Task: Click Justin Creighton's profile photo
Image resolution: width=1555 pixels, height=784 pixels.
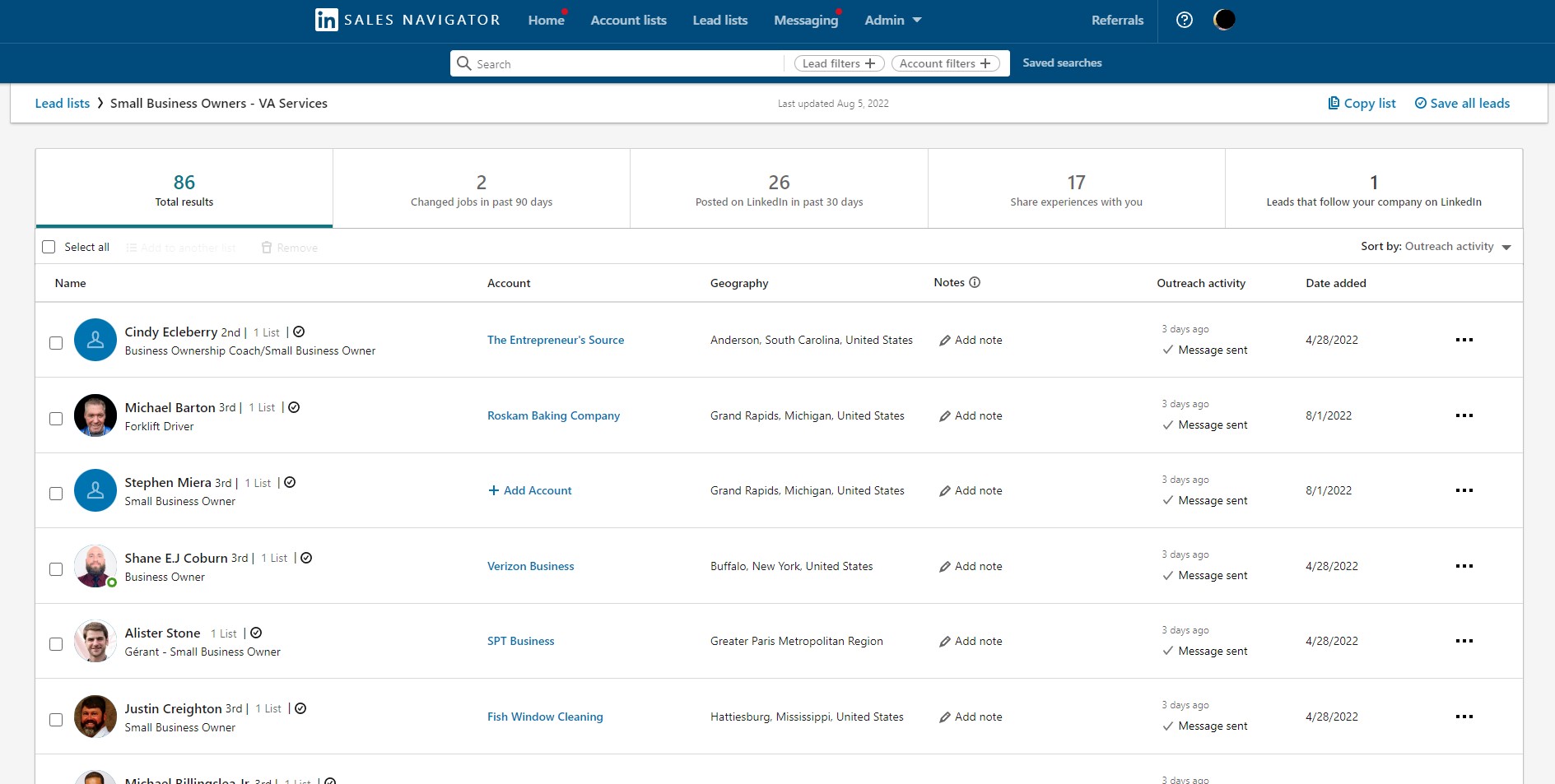Action: pyautogui.click(x=95, y=717)
